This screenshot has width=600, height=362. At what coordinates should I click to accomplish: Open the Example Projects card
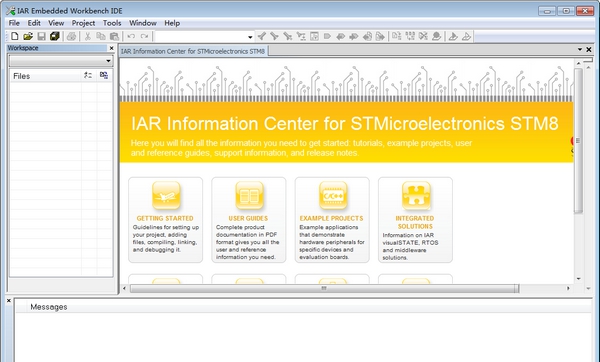tap(332, 220)
